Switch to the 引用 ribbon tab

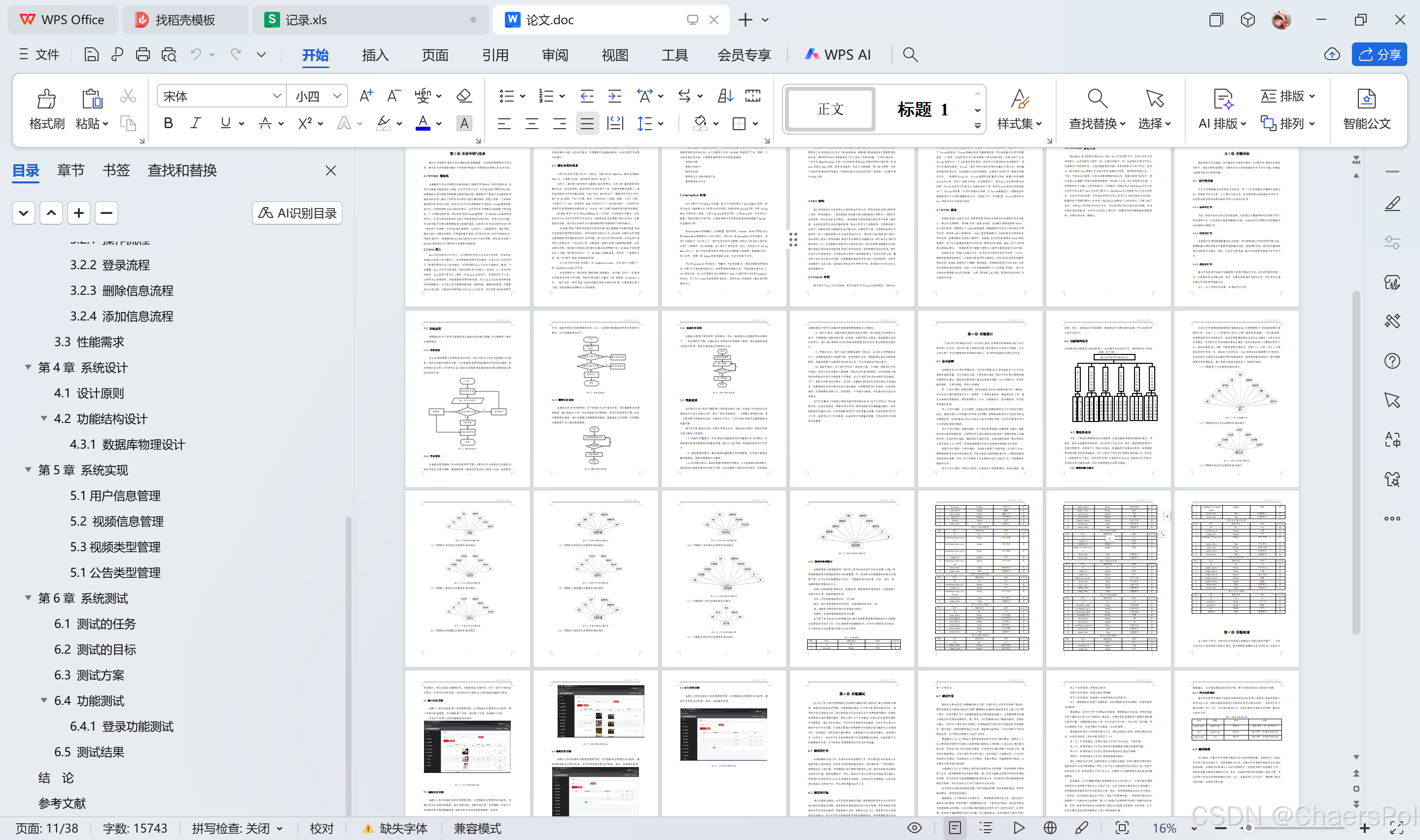tap(495, 55)
